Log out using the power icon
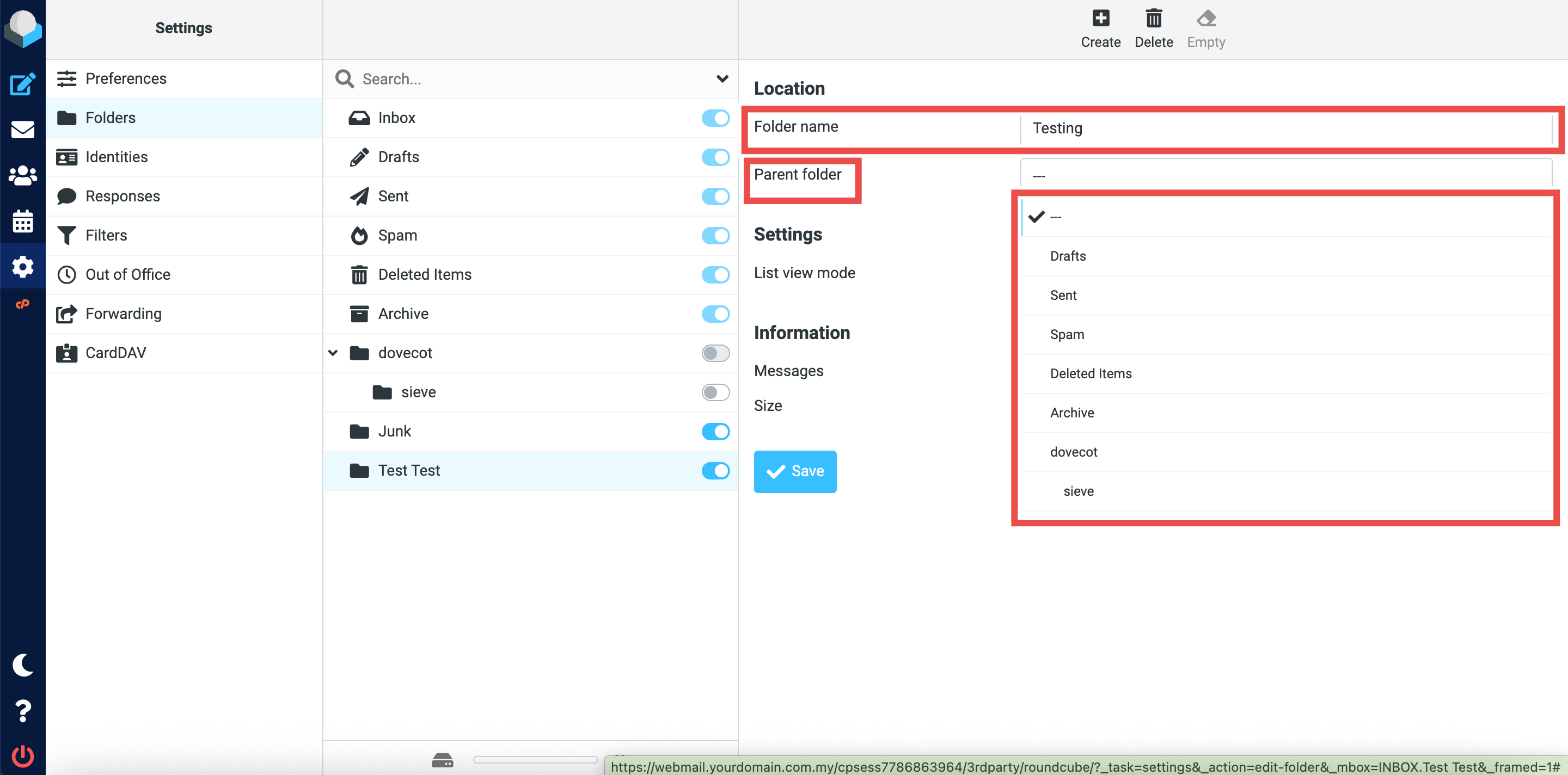The height and width of the screenshot is (775, 1568). (x=22, y=756)
